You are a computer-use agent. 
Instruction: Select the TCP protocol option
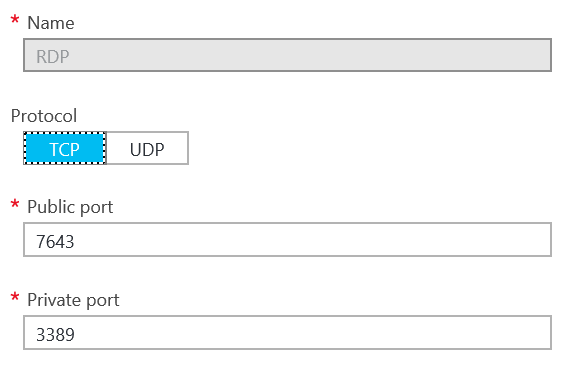[x=65, y=148]
